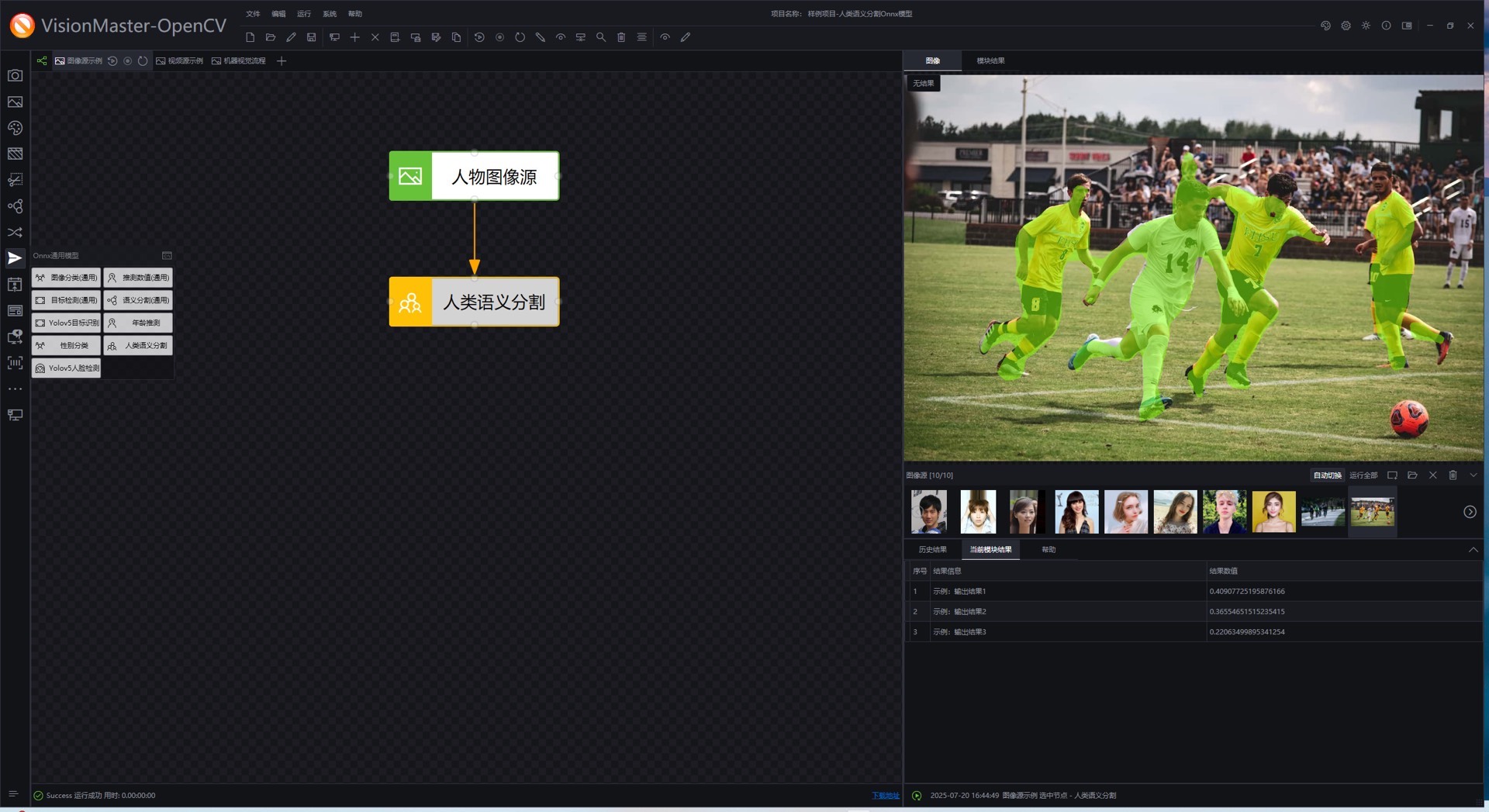Click the open folder icon in image source bar
Viewport: 1489px width, 812px height.
(x=1412, y=475)
